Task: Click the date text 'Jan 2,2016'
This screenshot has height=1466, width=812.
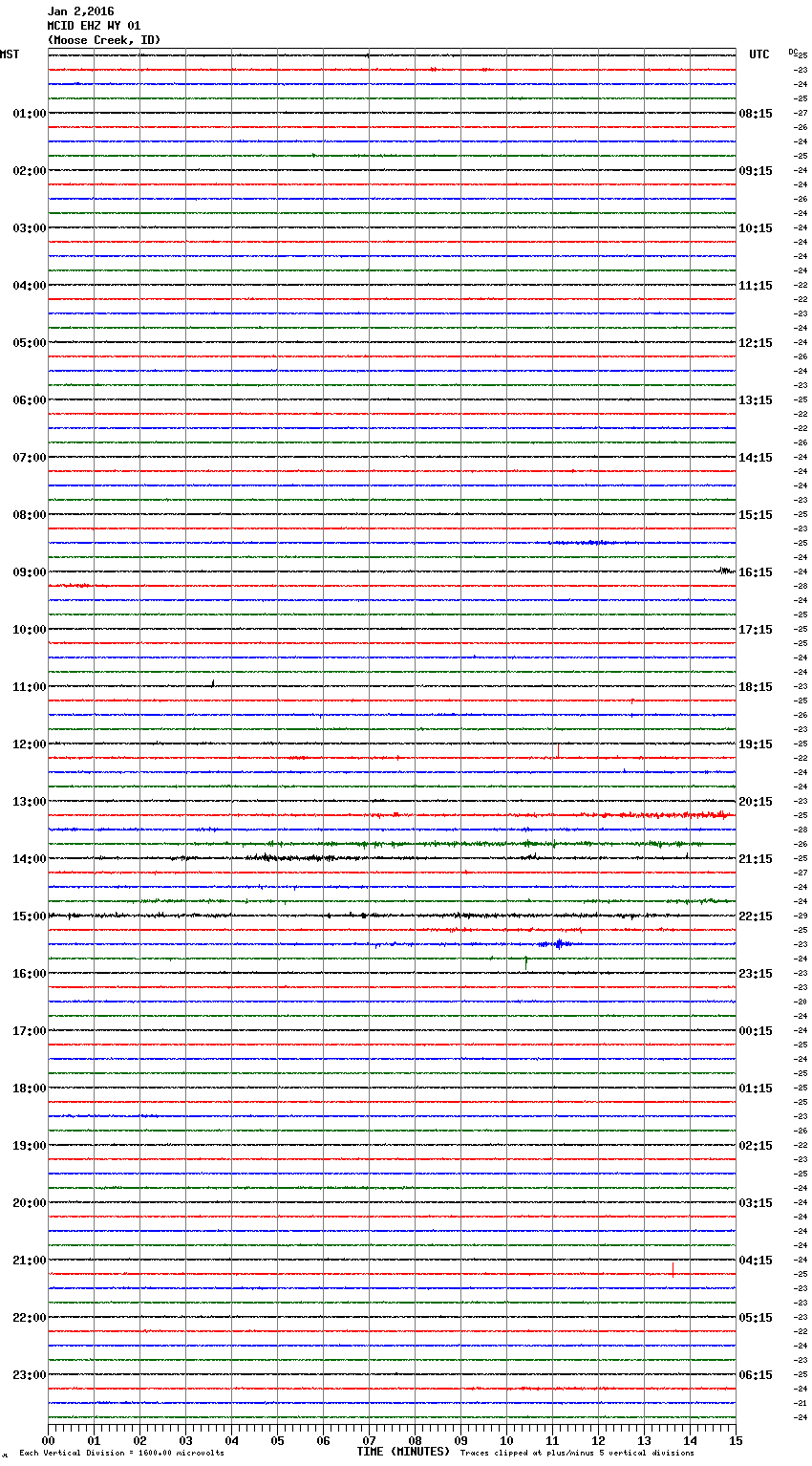Action: [80, 11]
